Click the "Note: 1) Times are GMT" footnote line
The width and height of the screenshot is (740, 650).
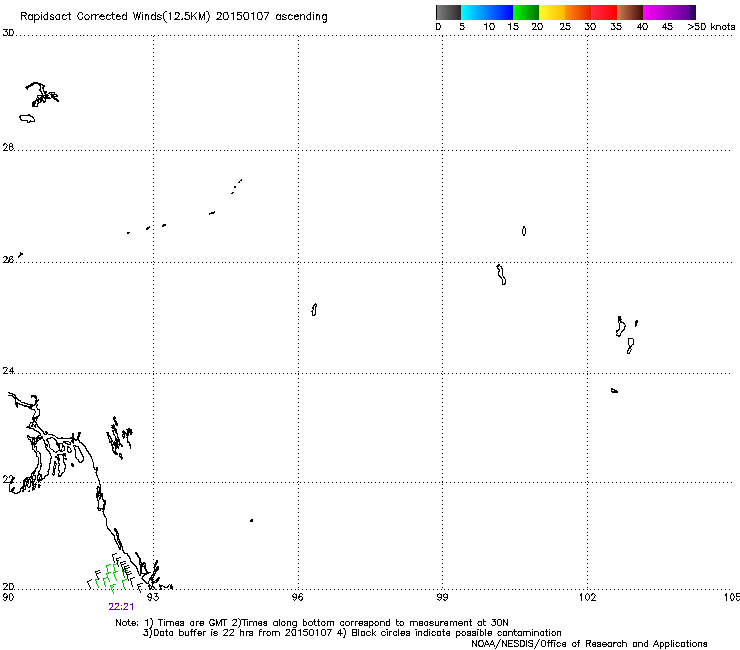[311, 623]
